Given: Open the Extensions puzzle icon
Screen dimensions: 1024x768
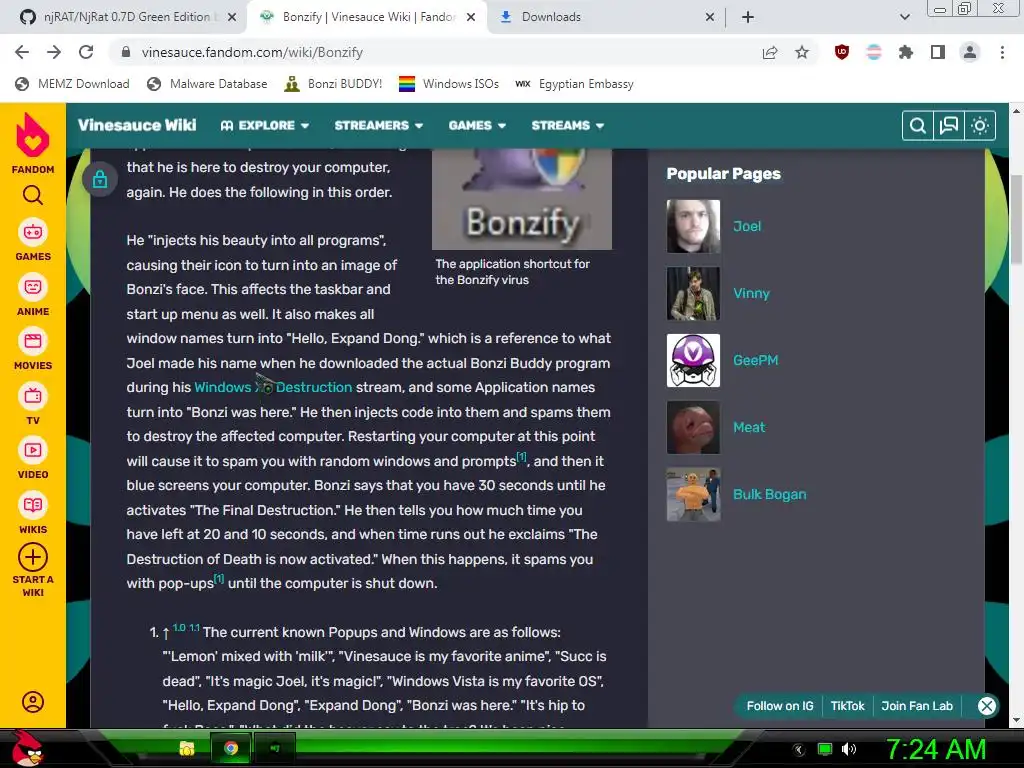Looking at the screenshot, I should point(906,52).
